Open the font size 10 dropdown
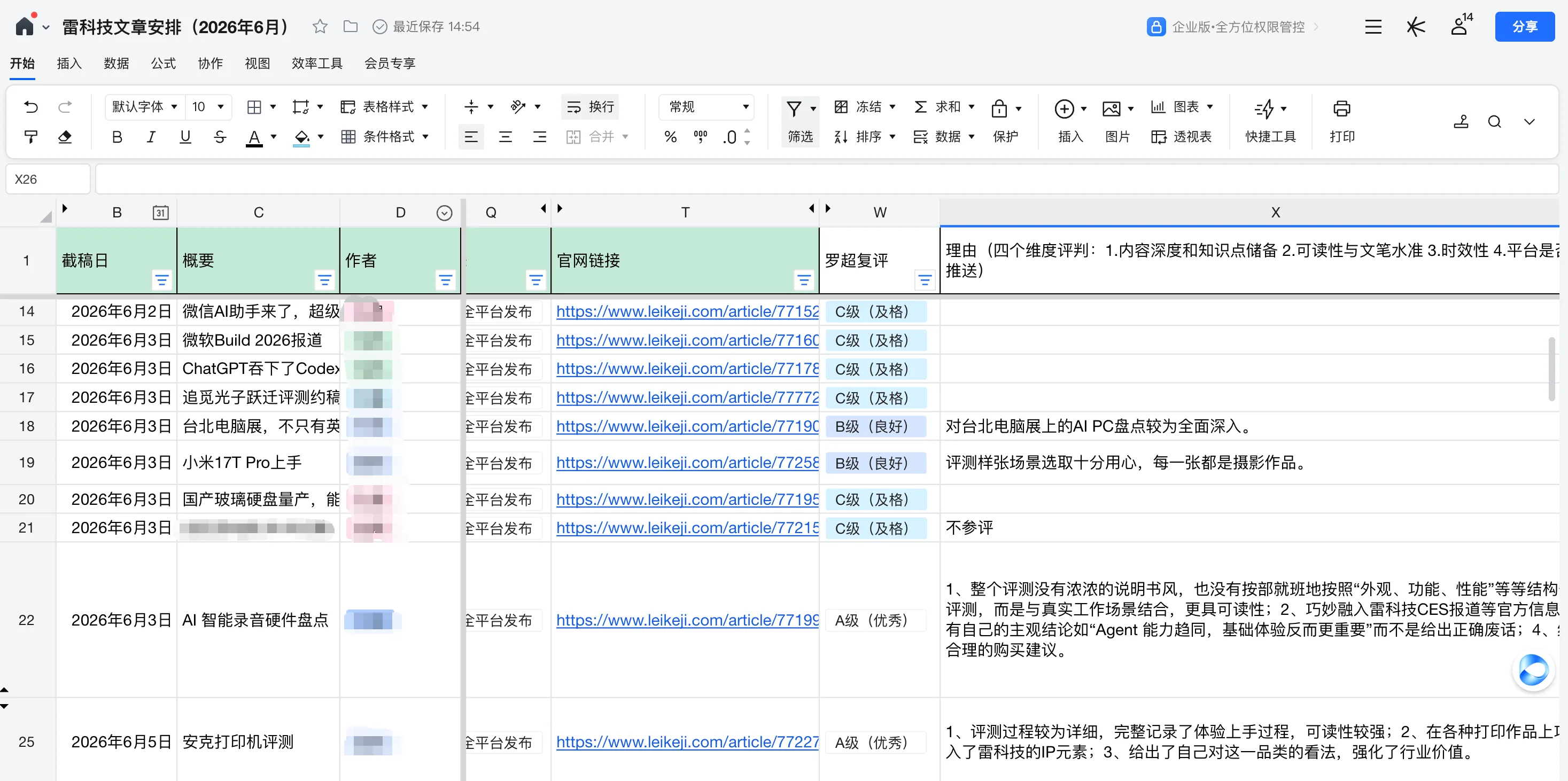 click(208, 107)
